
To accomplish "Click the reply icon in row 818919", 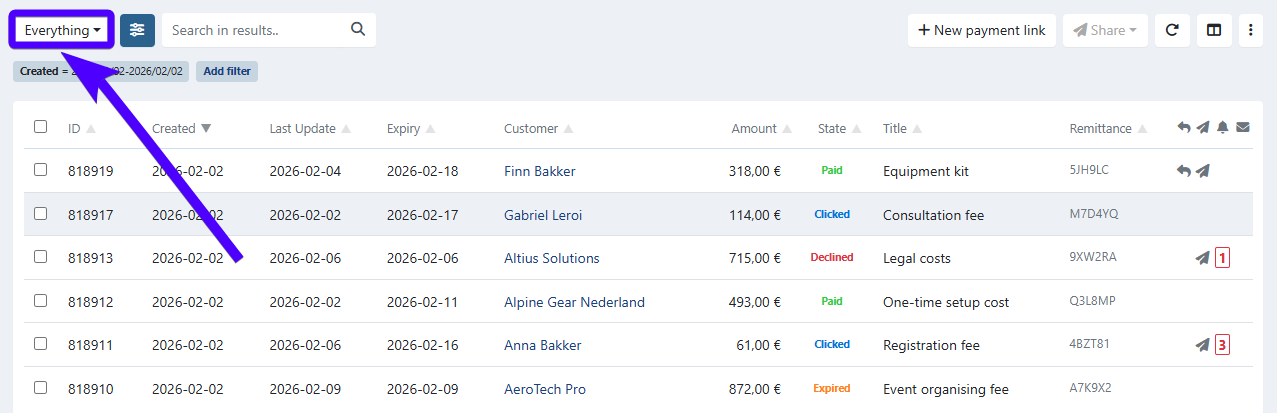I will [1184, 171].
